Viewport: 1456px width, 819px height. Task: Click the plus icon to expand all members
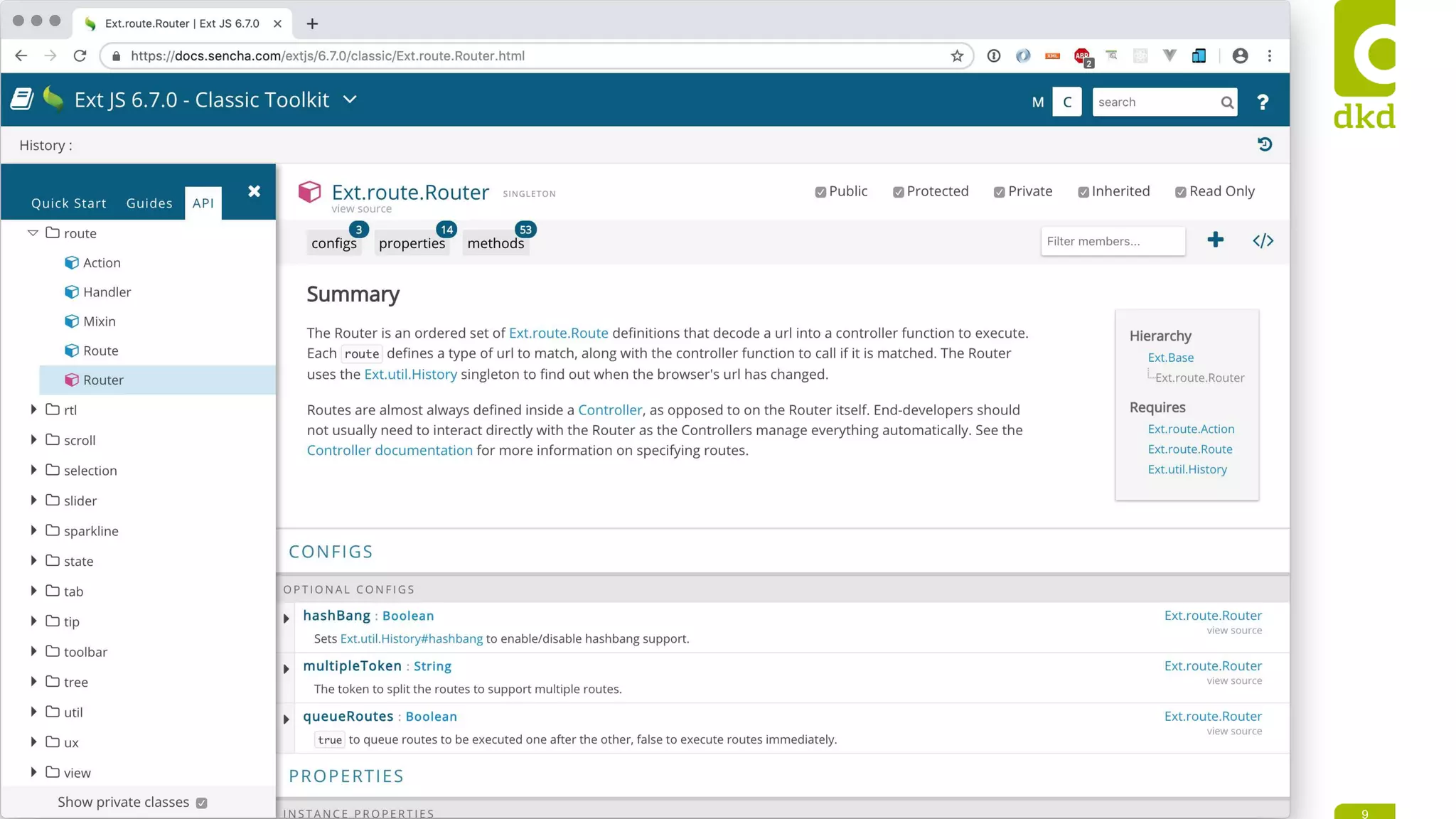pos(1215,240)
